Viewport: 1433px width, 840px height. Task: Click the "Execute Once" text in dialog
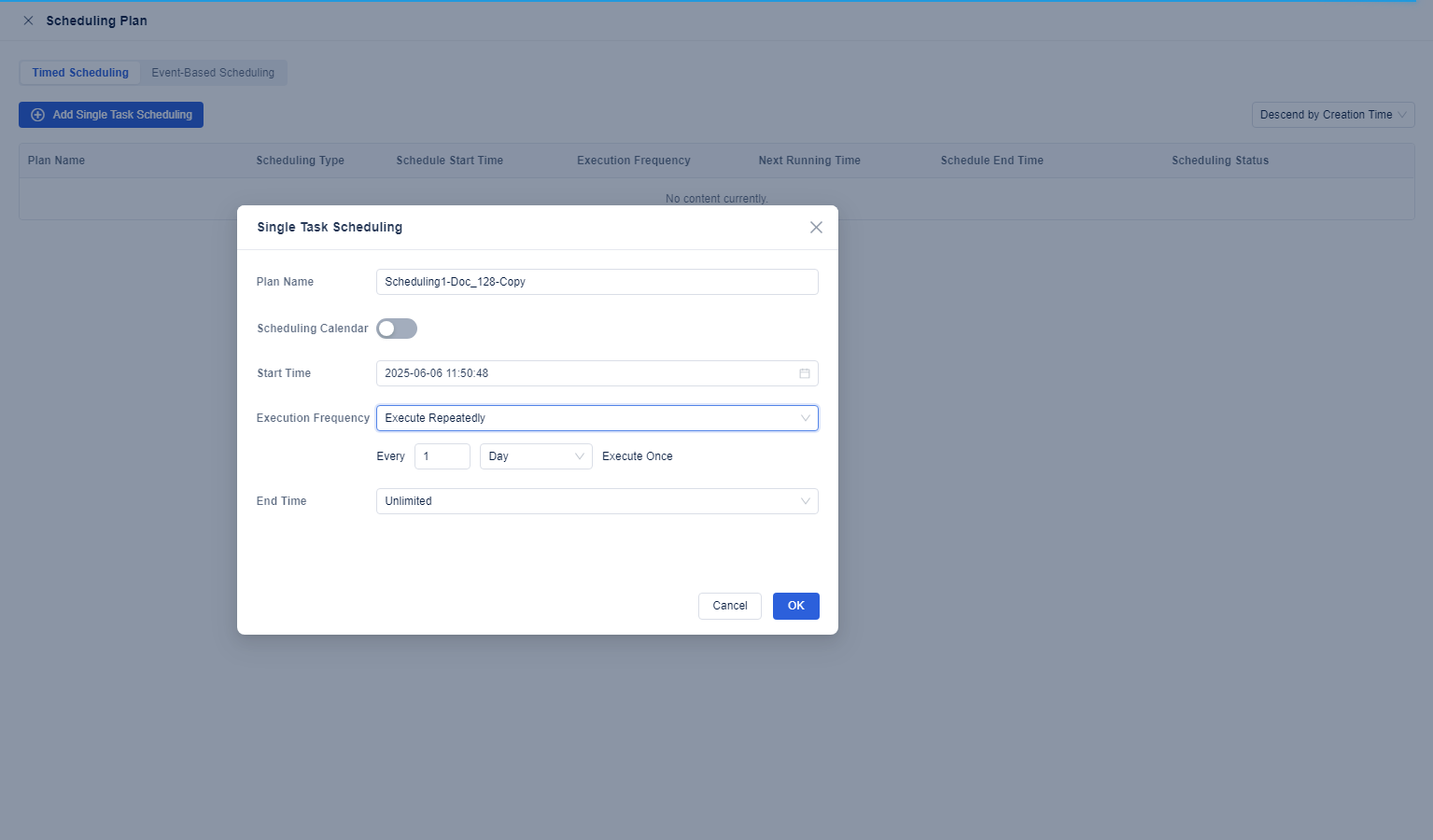pyautogui.click(x=638, y=456)
